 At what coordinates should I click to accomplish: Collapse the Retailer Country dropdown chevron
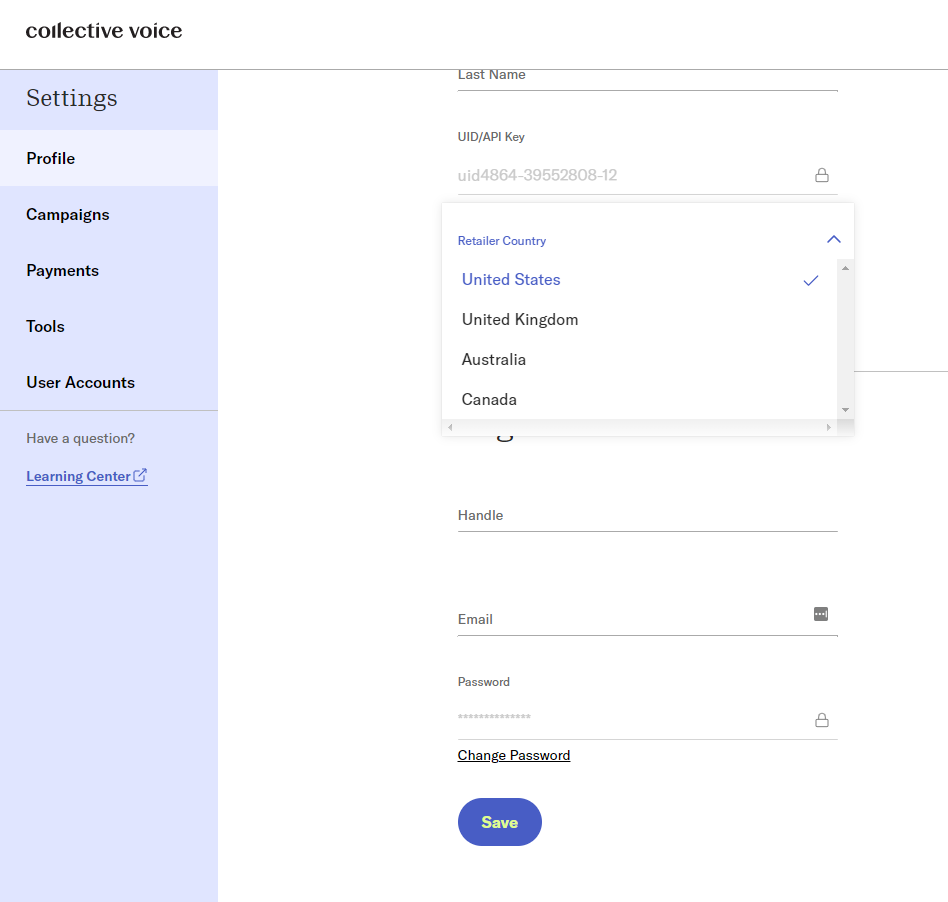pos(834,240)
